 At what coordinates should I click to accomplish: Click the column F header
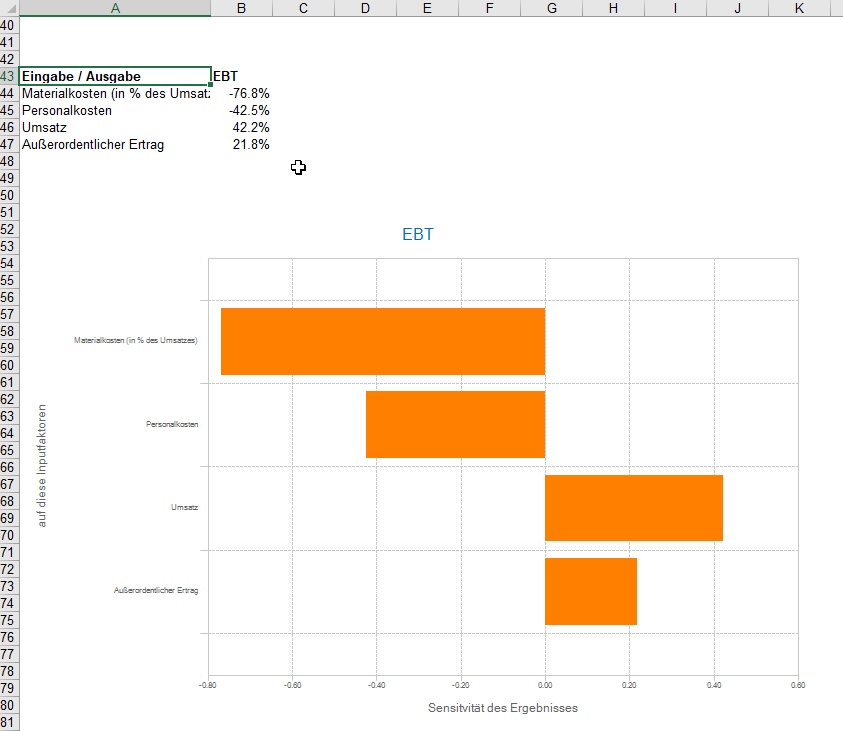click(x=489, y=8)
